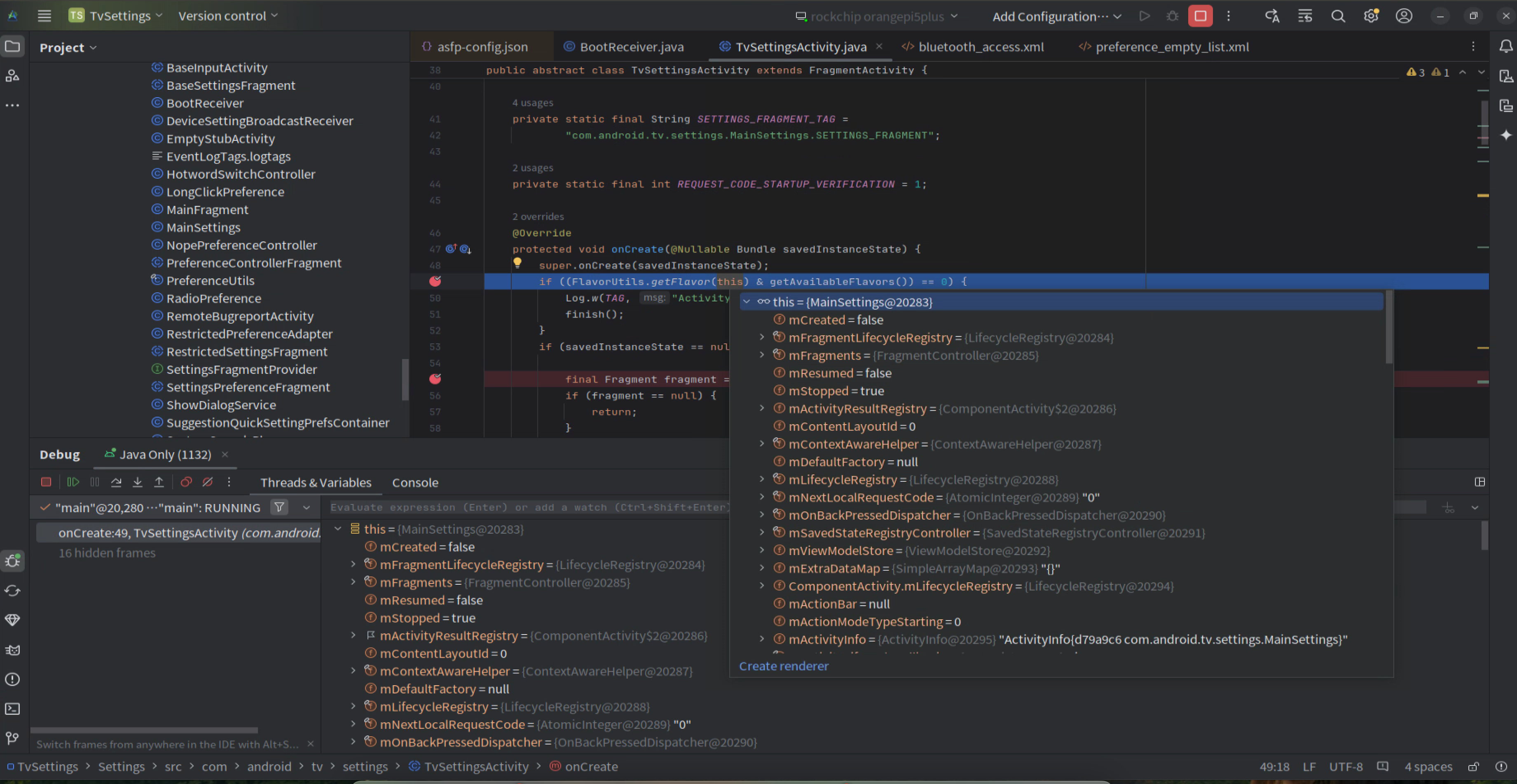Open the BootReceiver.java editor tab
This screenshot has height=784, width=1517.
coord(631,47)
